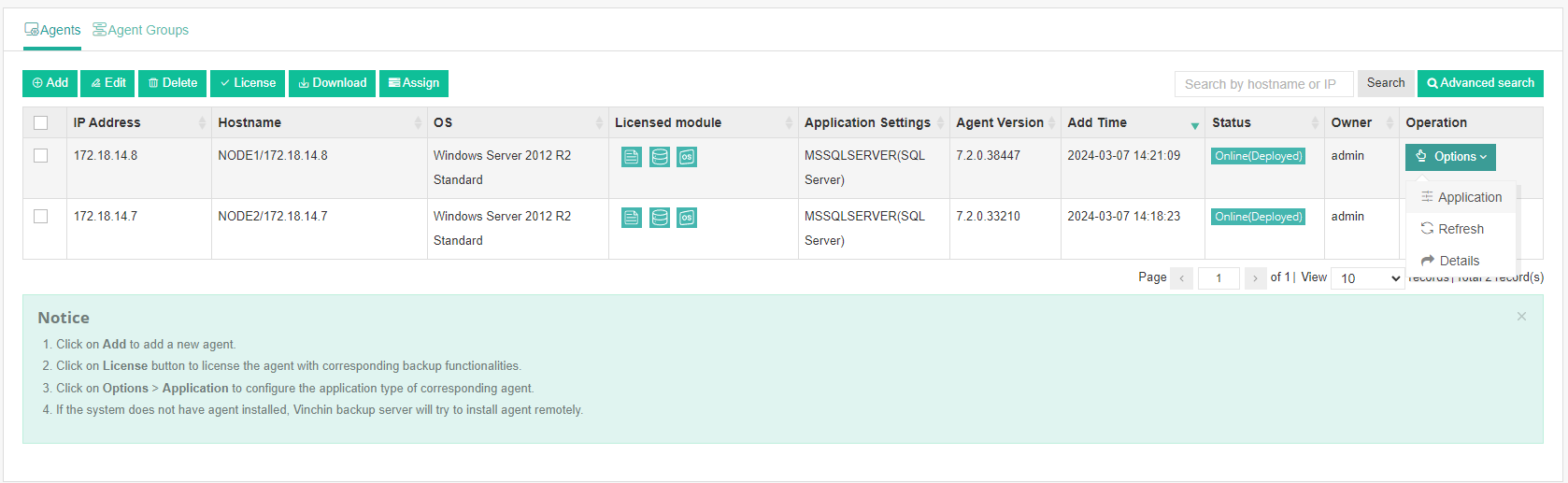1568x483 pixels.
Task: Sort by Owner column arrows
Action: pyautogui.click(x=1389, y=123)
